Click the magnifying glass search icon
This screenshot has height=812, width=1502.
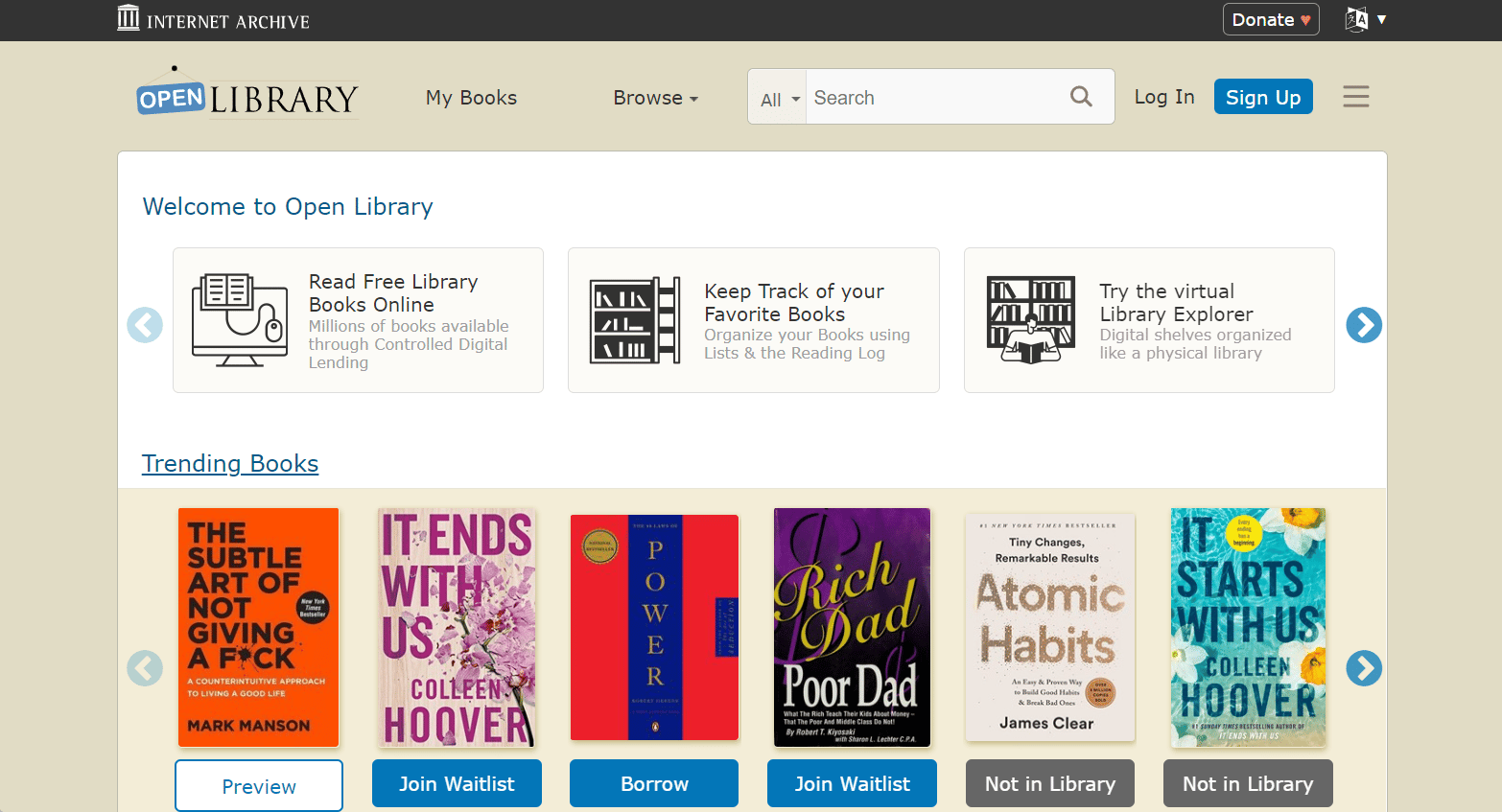click(x=1081, y=97)
